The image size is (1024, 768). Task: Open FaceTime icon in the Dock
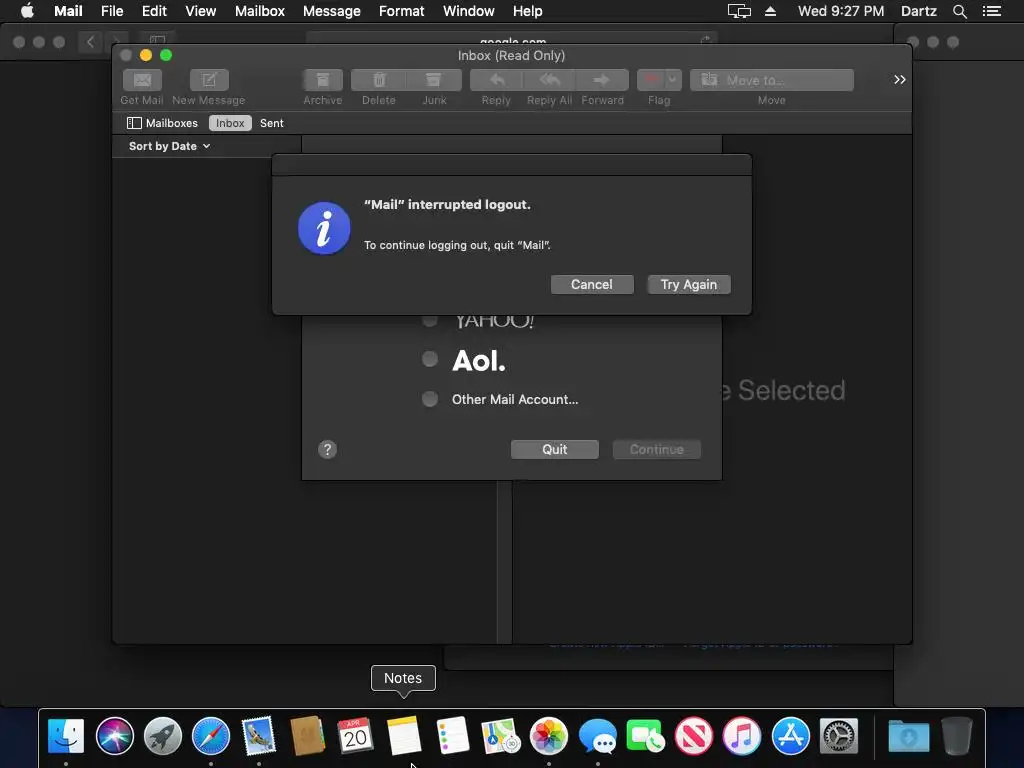click(645, 735)
